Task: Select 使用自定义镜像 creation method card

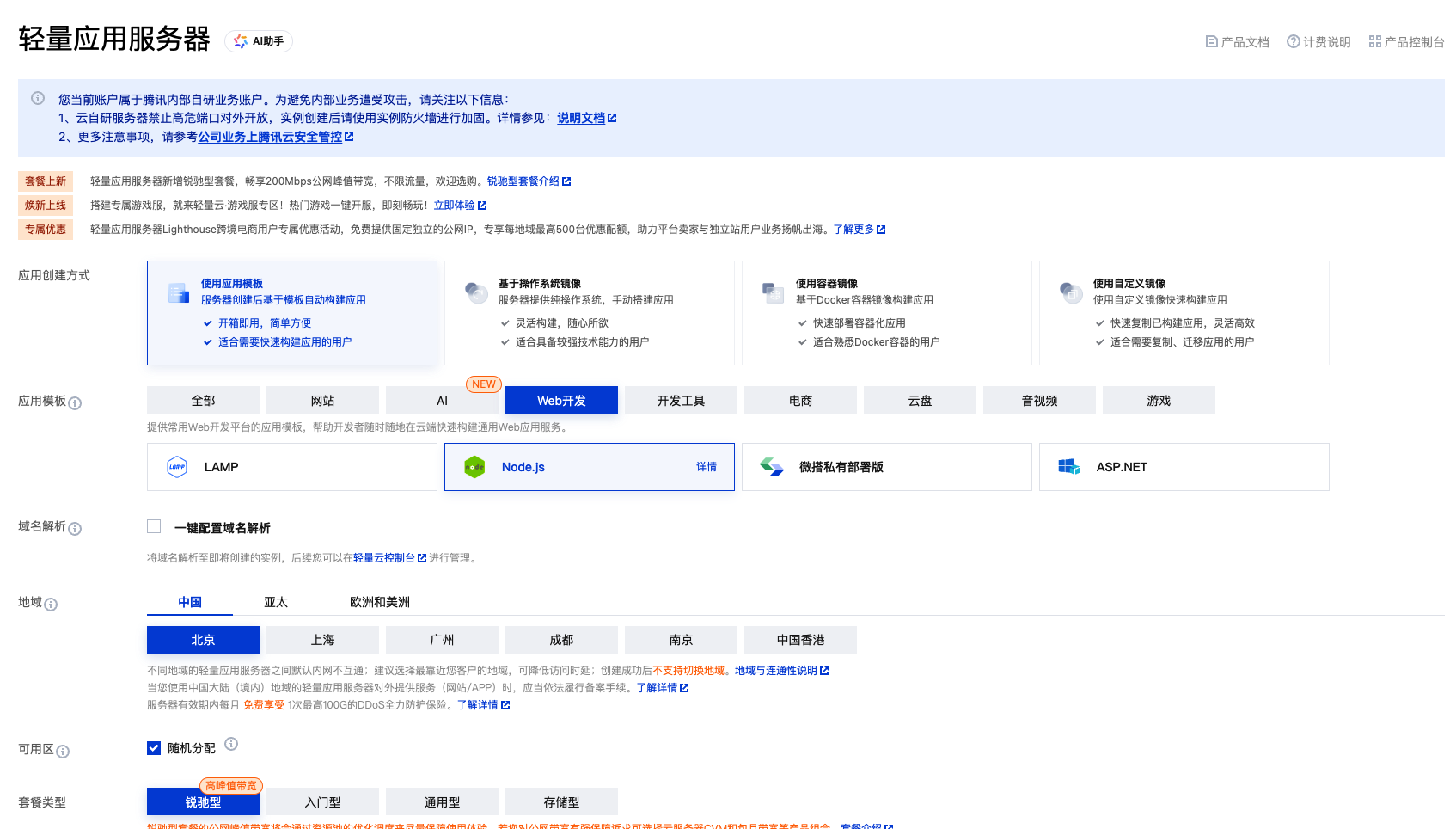Action: pyautogui.click(x=1184, y=313)
